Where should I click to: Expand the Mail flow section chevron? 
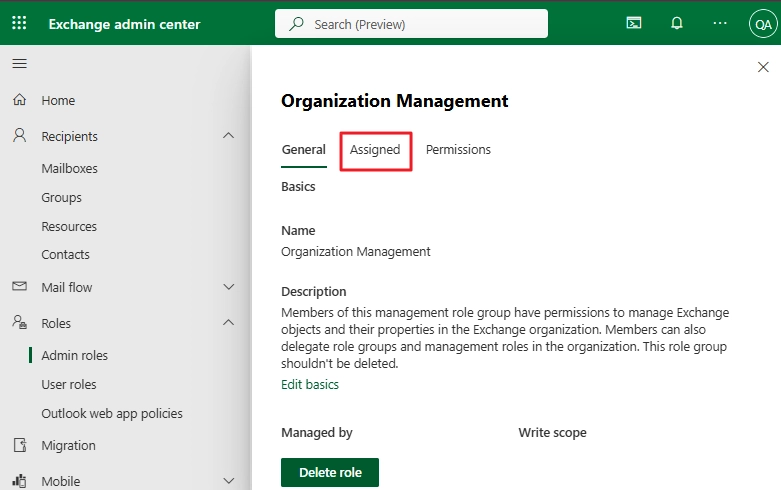tap(229, 287)
